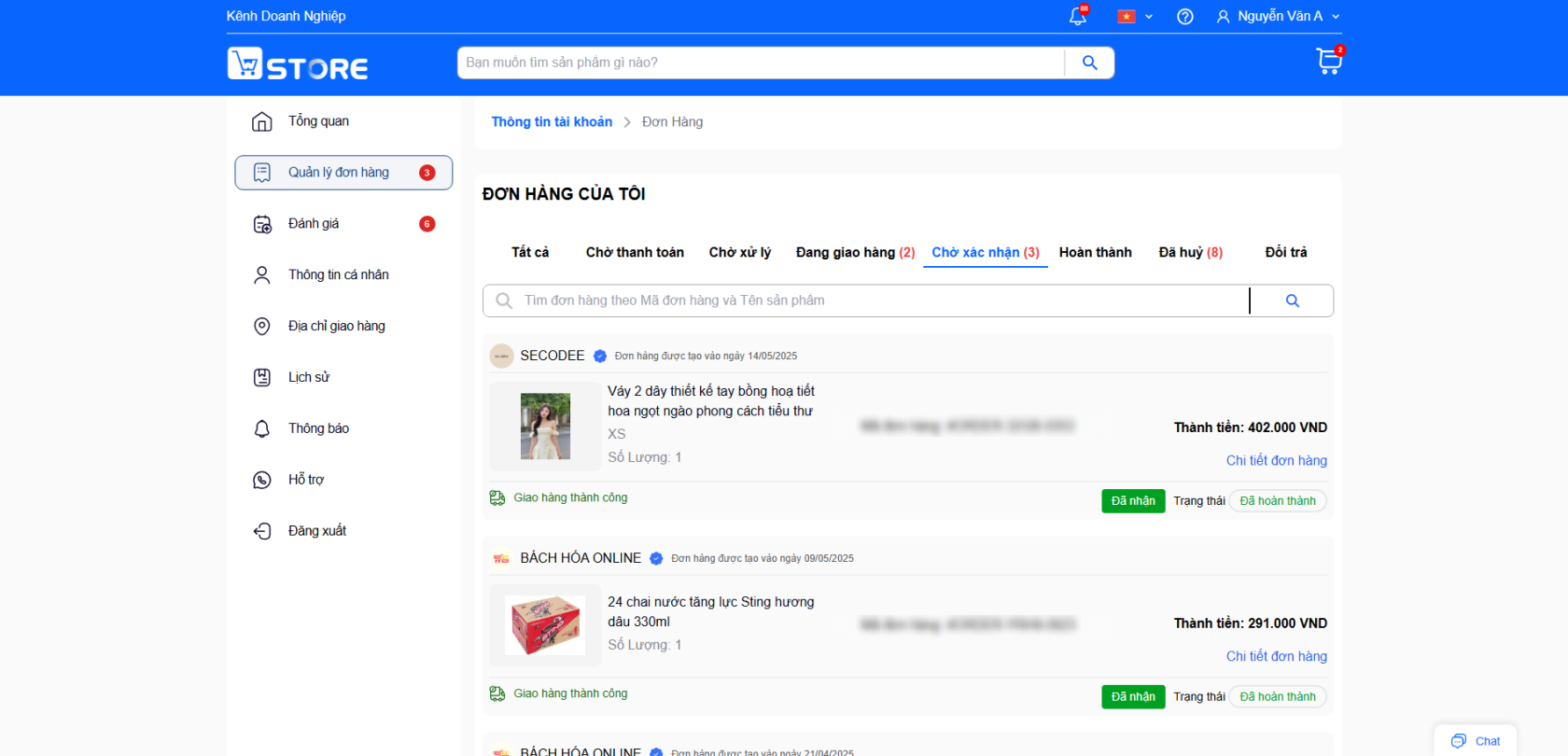Open the help question mark icon
1568x756 pixels.
click(x=1185, y=17)
